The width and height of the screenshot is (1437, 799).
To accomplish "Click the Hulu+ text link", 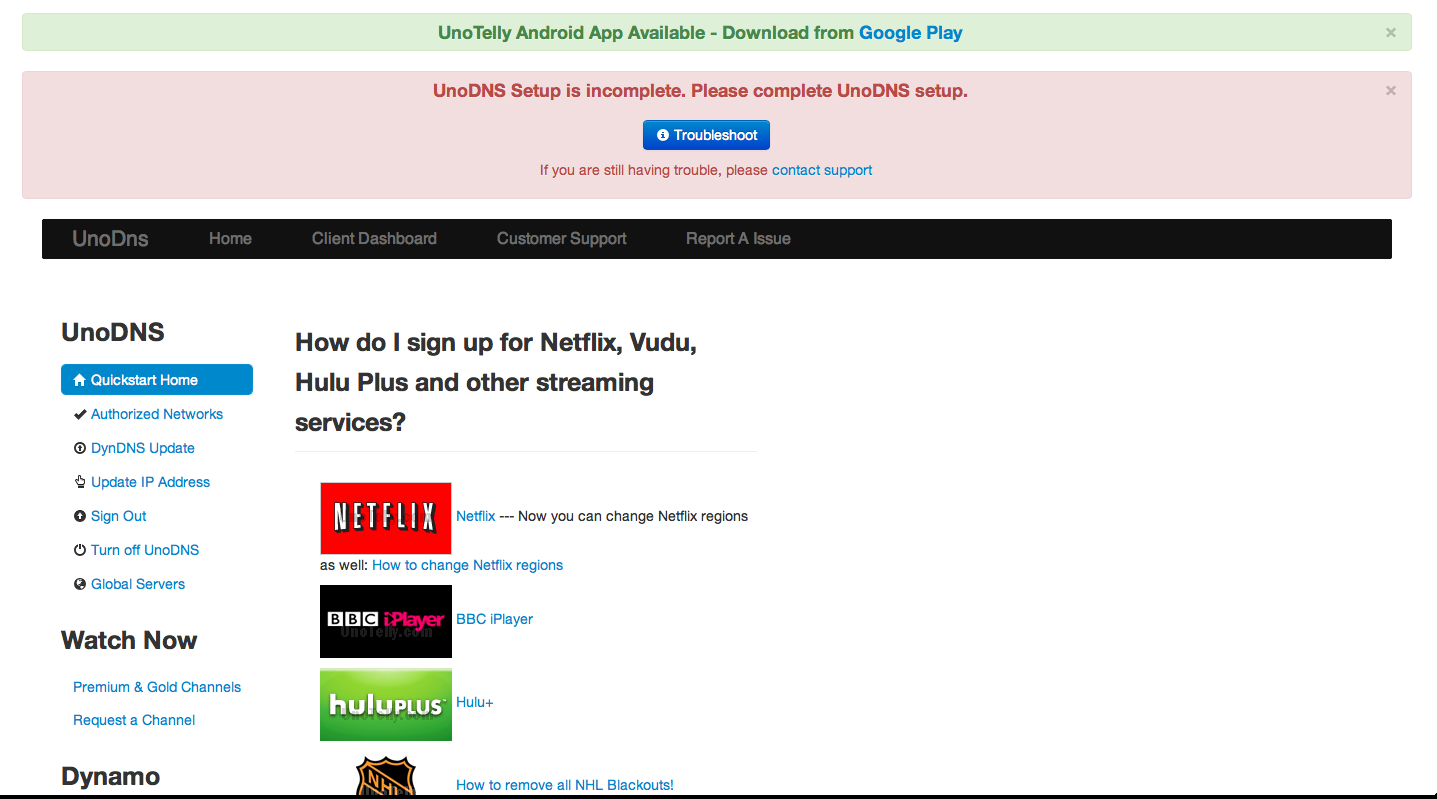I will click(x=475, y=702).
